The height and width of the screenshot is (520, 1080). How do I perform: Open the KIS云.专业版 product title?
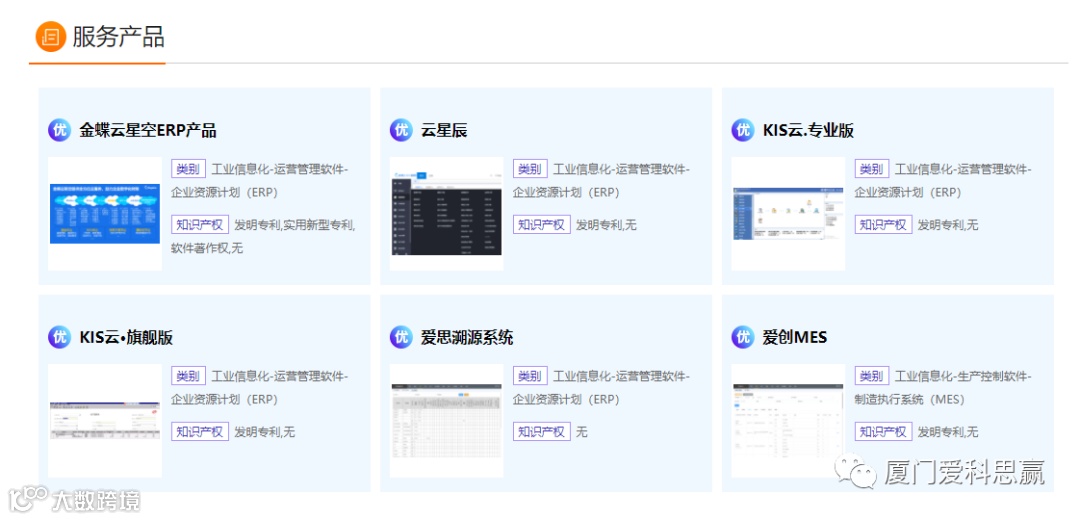coord(808,130)
